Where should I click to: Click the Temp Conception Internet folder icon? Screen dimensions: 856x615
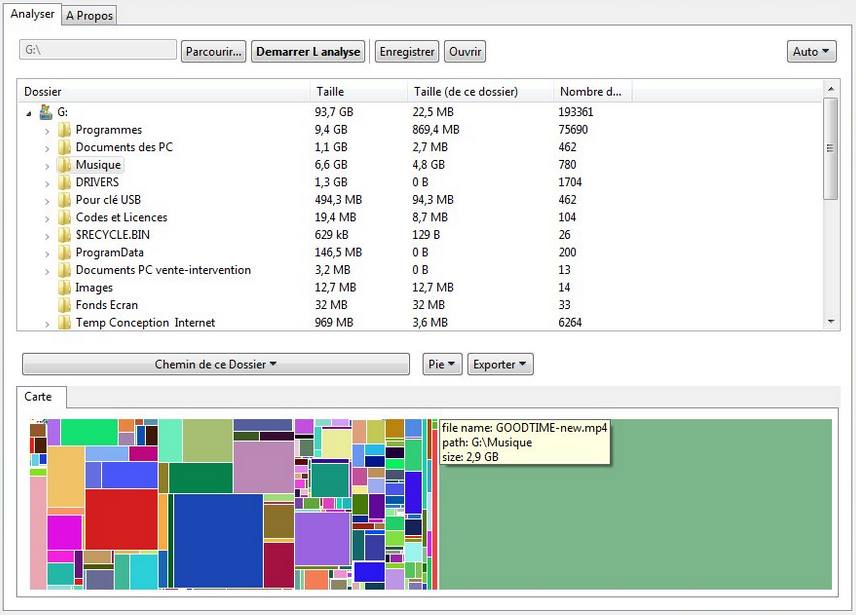click(64, 323)
